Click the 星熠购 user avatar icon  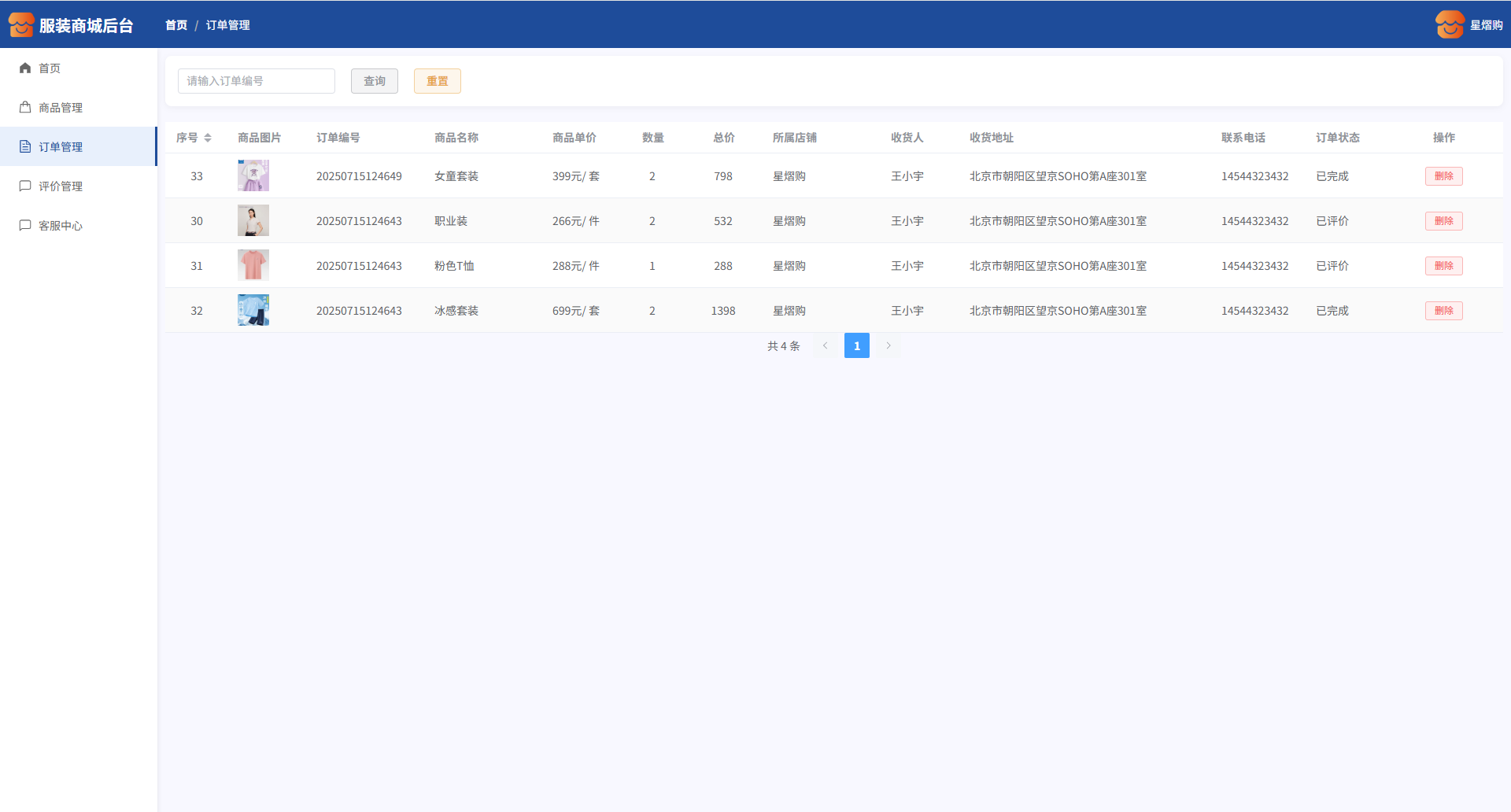(1449, 25)
